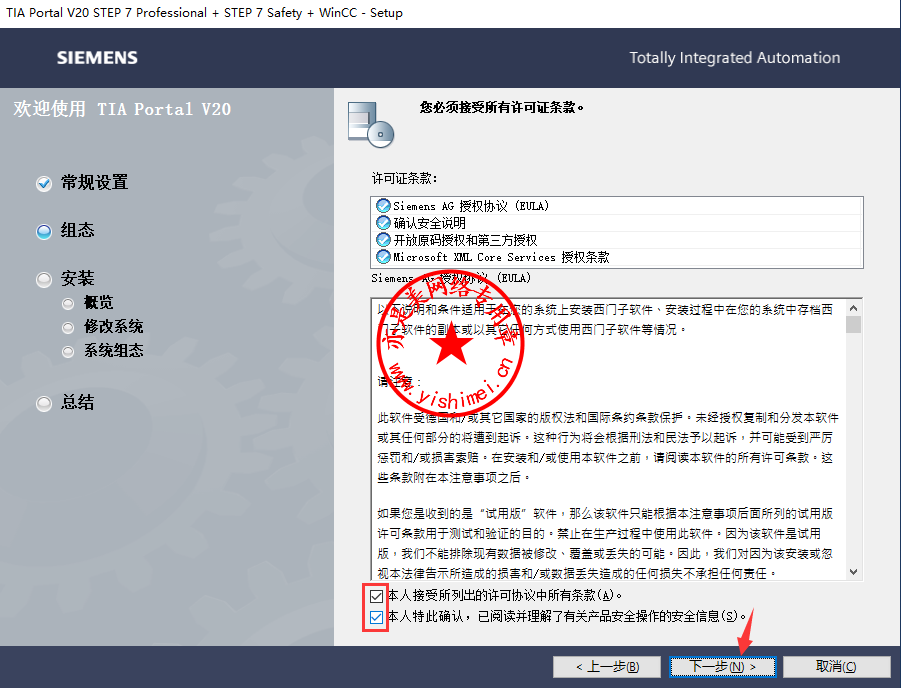Click the 许可证条款: label
Viewport: 901px width, 688px height.
point(404,179)
